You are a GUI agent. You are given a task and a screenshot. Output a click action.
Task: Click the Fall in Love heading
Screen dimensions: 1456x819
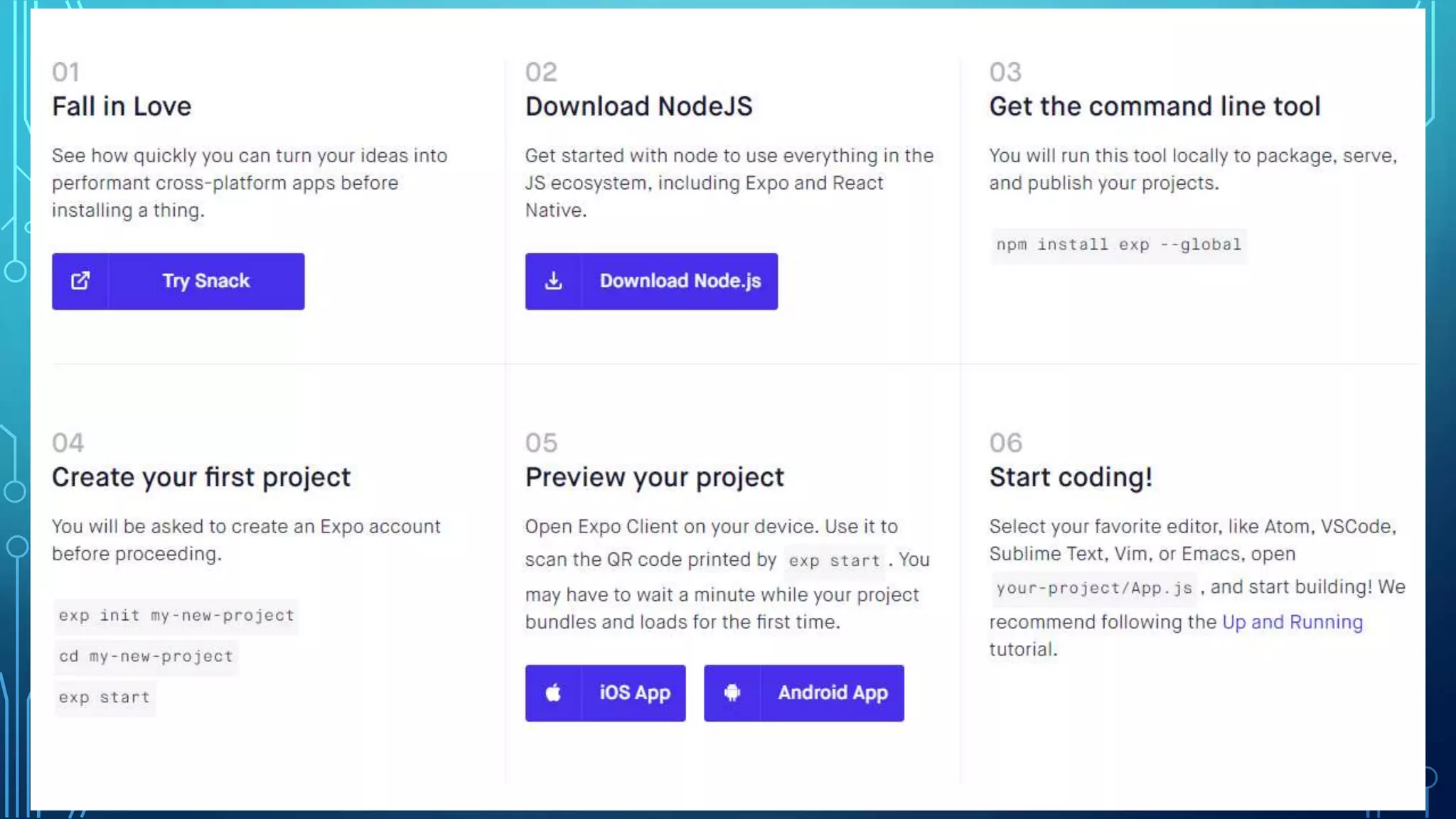(122, 107)
